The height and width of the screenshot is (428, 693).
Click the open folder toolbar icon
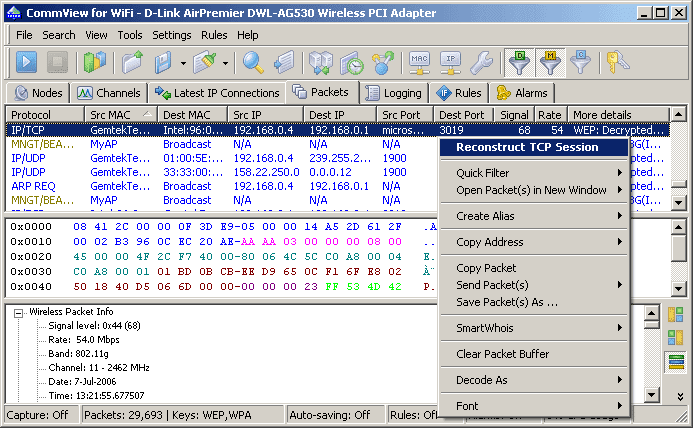(x=133, y=62)
